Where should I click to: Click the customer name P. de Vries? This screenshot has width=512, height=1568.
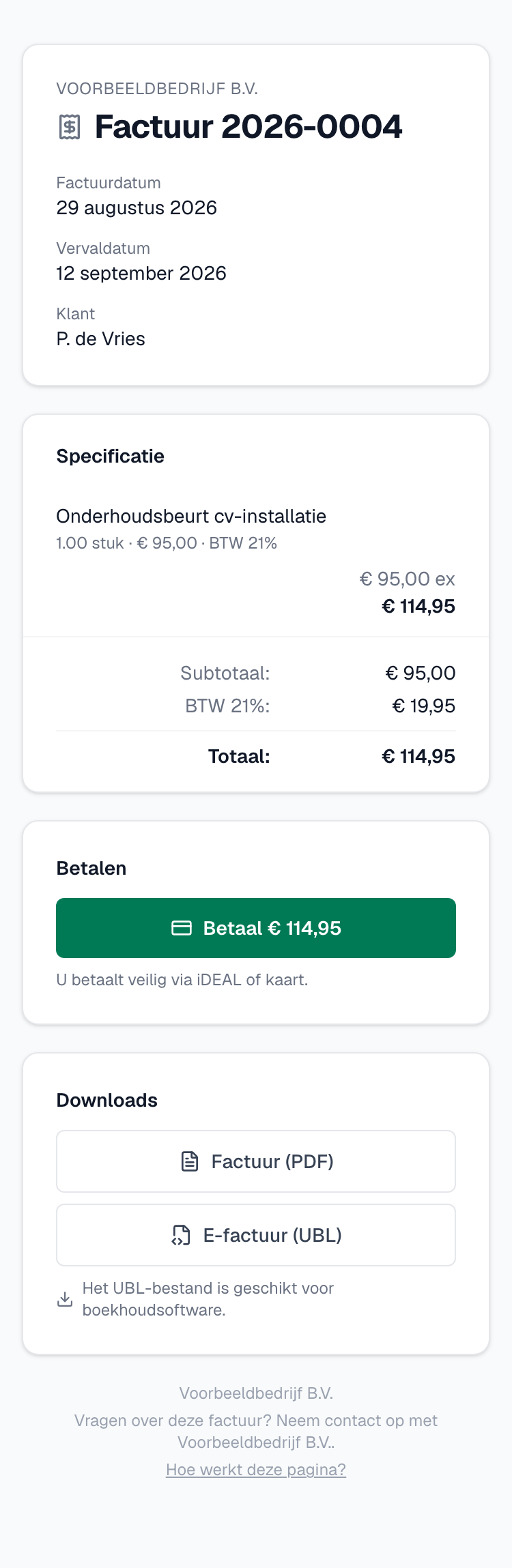[x=100, y=338]
